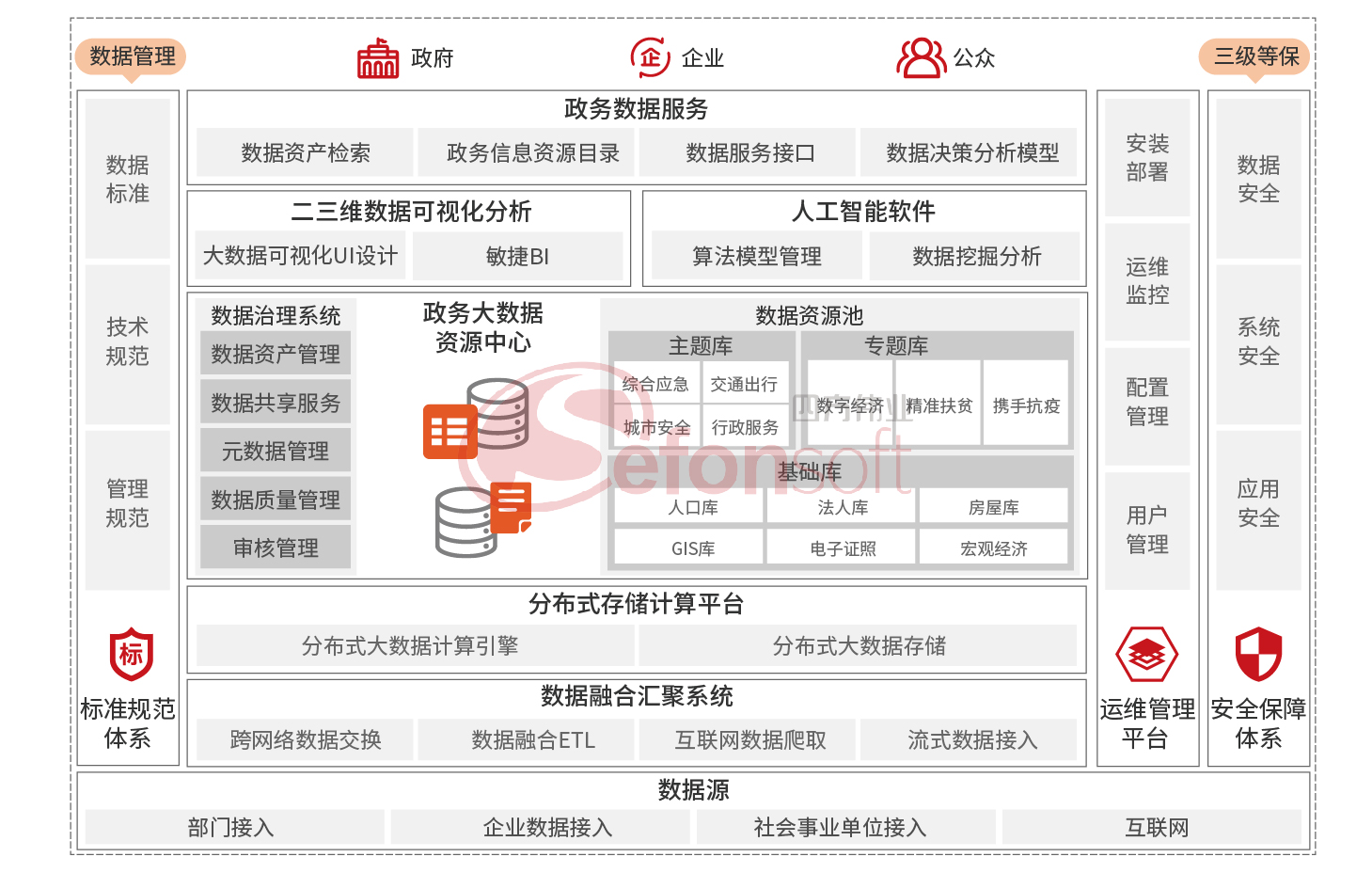Click the 分布式大数据存储 block
1372x873 pixels.
859,645
